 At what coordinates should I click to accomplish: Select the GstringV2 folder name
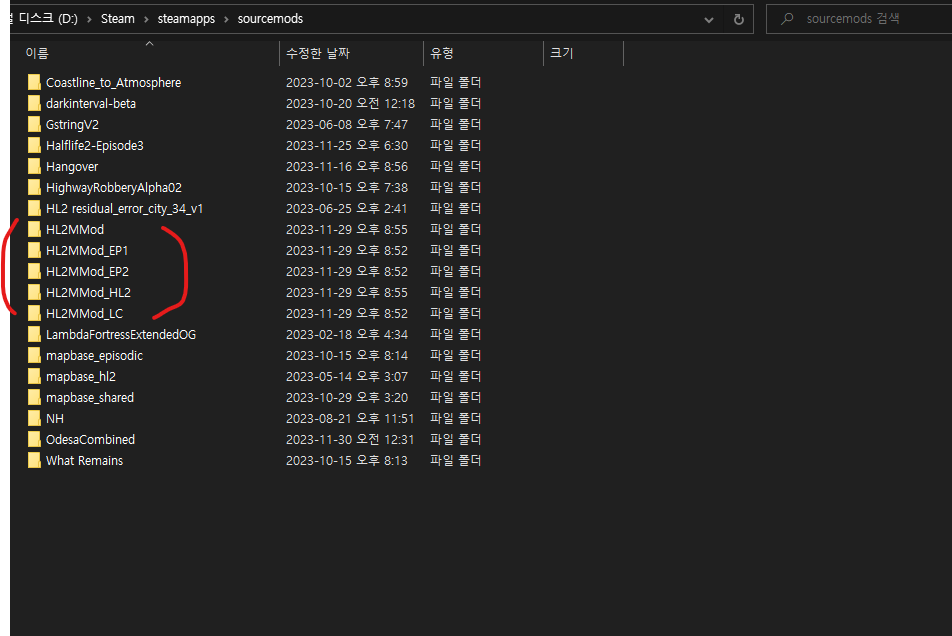tap(72, 124)
